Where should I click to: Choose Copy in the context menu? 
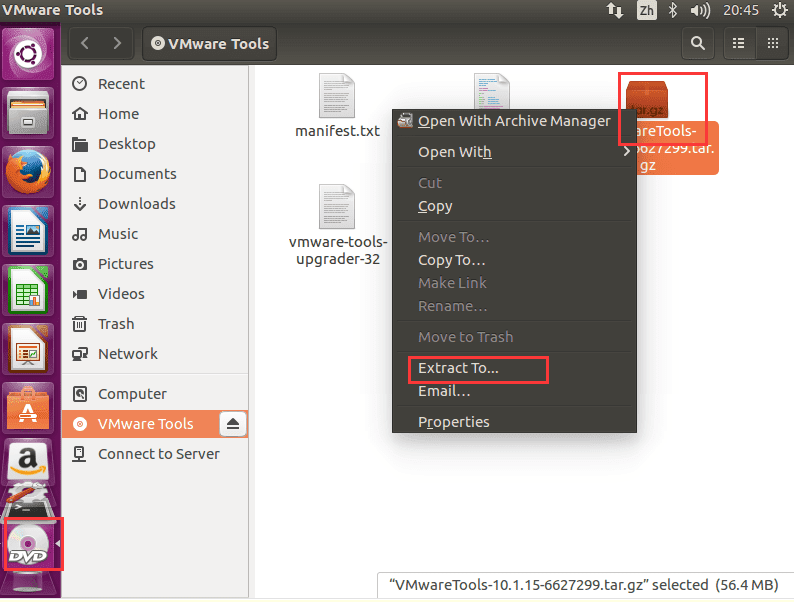[x=514, y=206]
